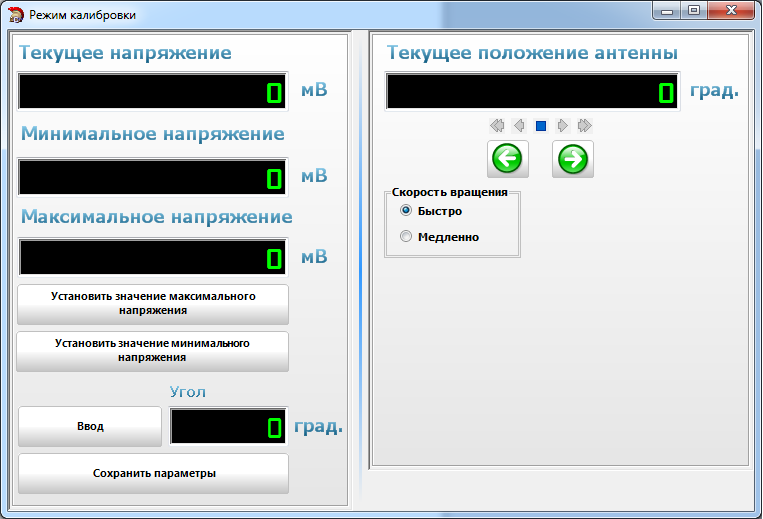
Task: Minimize the Режим калибровки window
Action: pos(667,11)
